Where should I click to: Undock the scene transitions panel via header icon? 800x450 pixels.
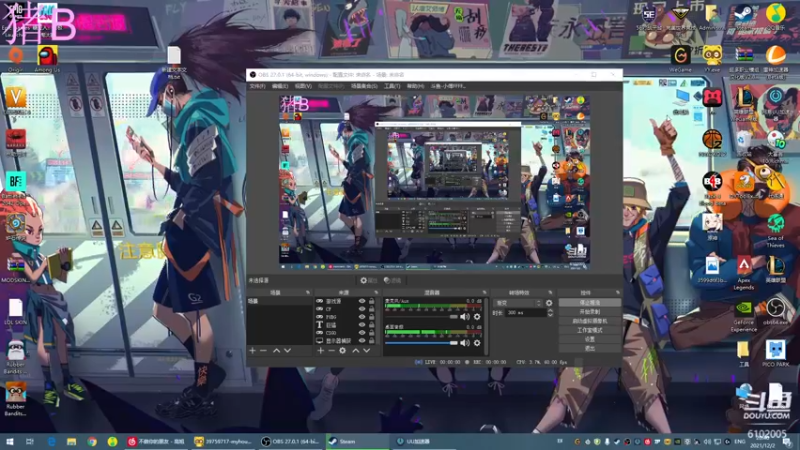(x=550, y=292)
